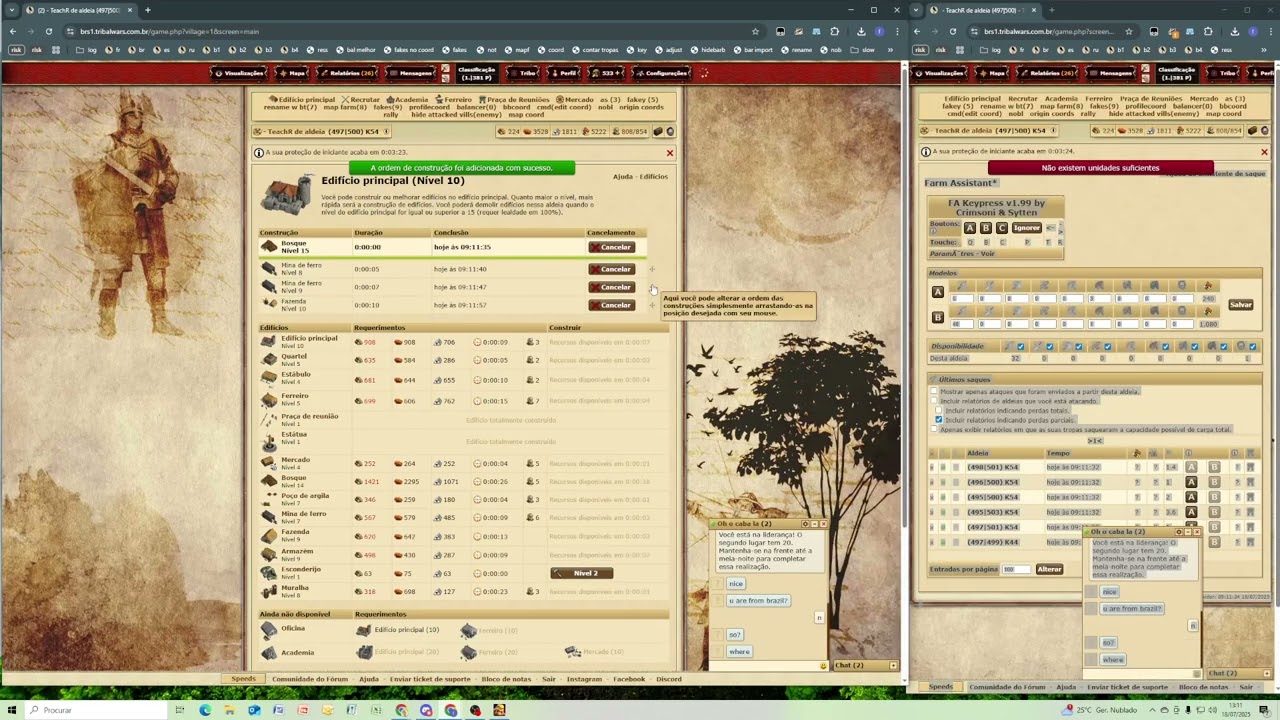Open rally point icon for (498|501) K54 row

[x=1250, y=467]
